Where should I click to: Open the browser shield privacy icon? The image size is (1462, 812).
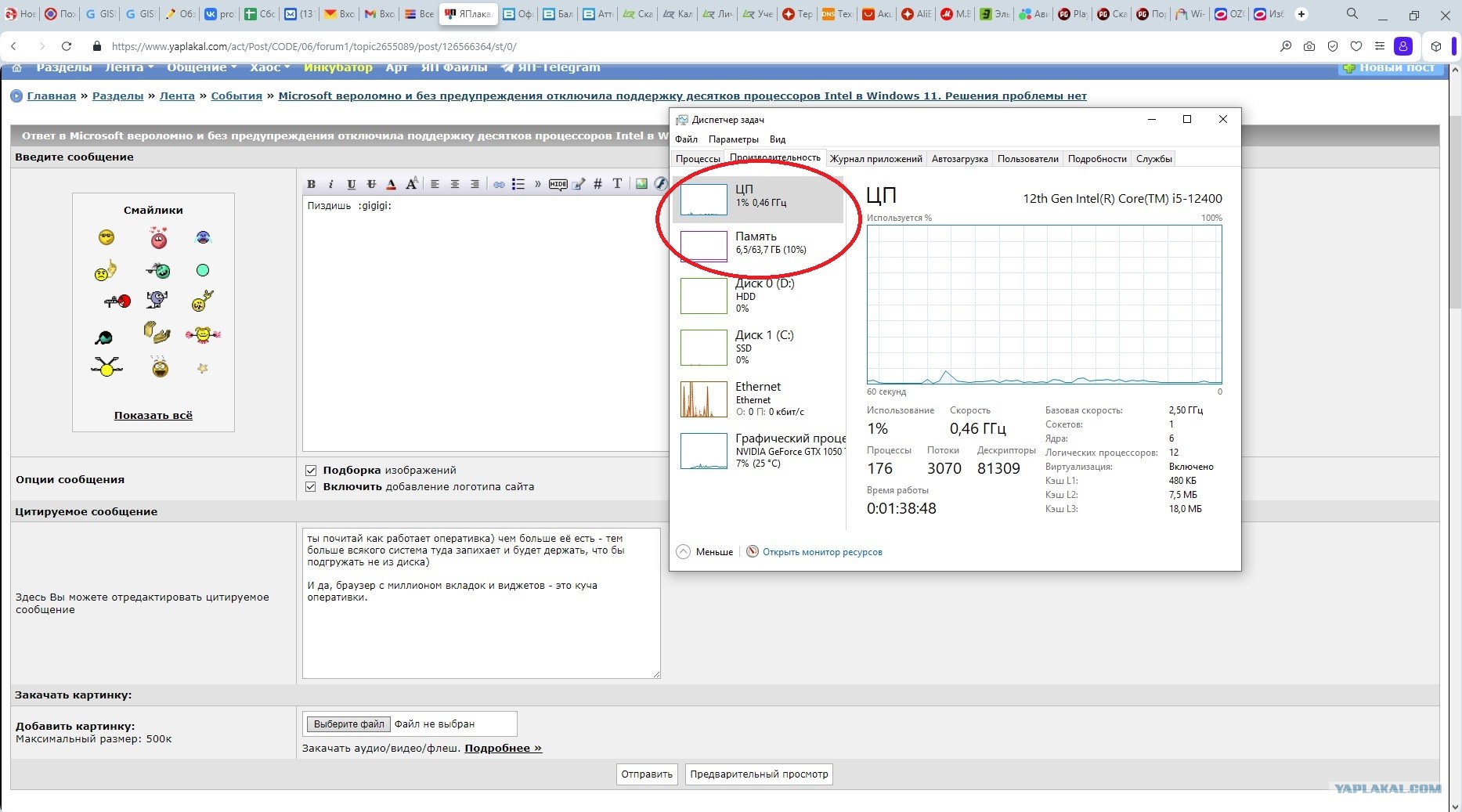pyautogui.click(x=1333, y=46)
